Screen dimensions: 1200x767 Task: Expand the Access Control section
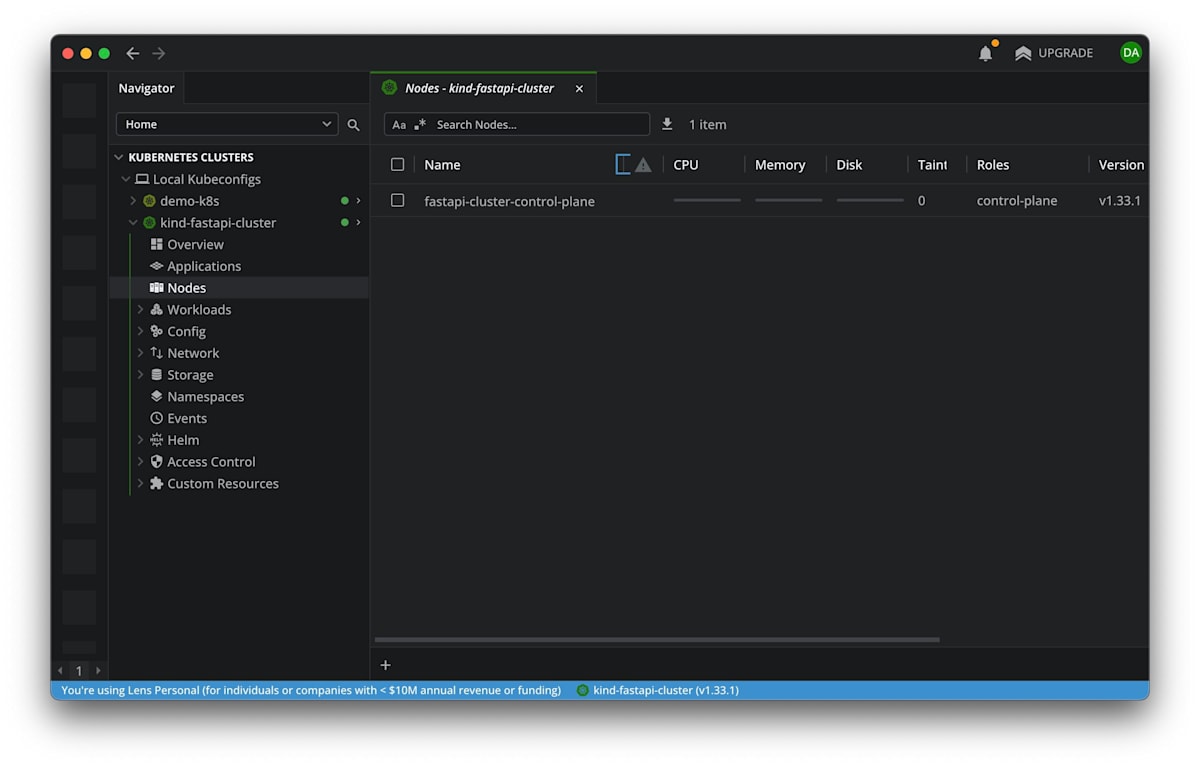tap(140, 462)
